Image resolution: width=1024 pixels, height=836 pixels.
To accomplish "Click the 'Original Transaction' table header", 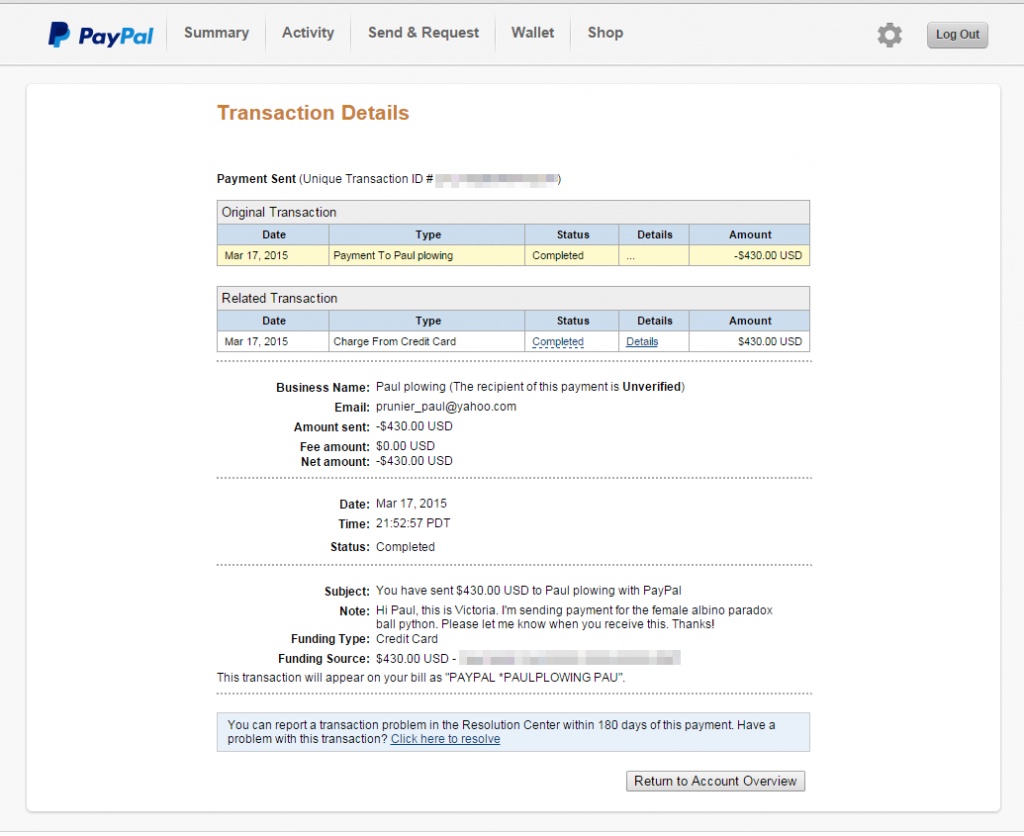I will (x=513, y=212).
